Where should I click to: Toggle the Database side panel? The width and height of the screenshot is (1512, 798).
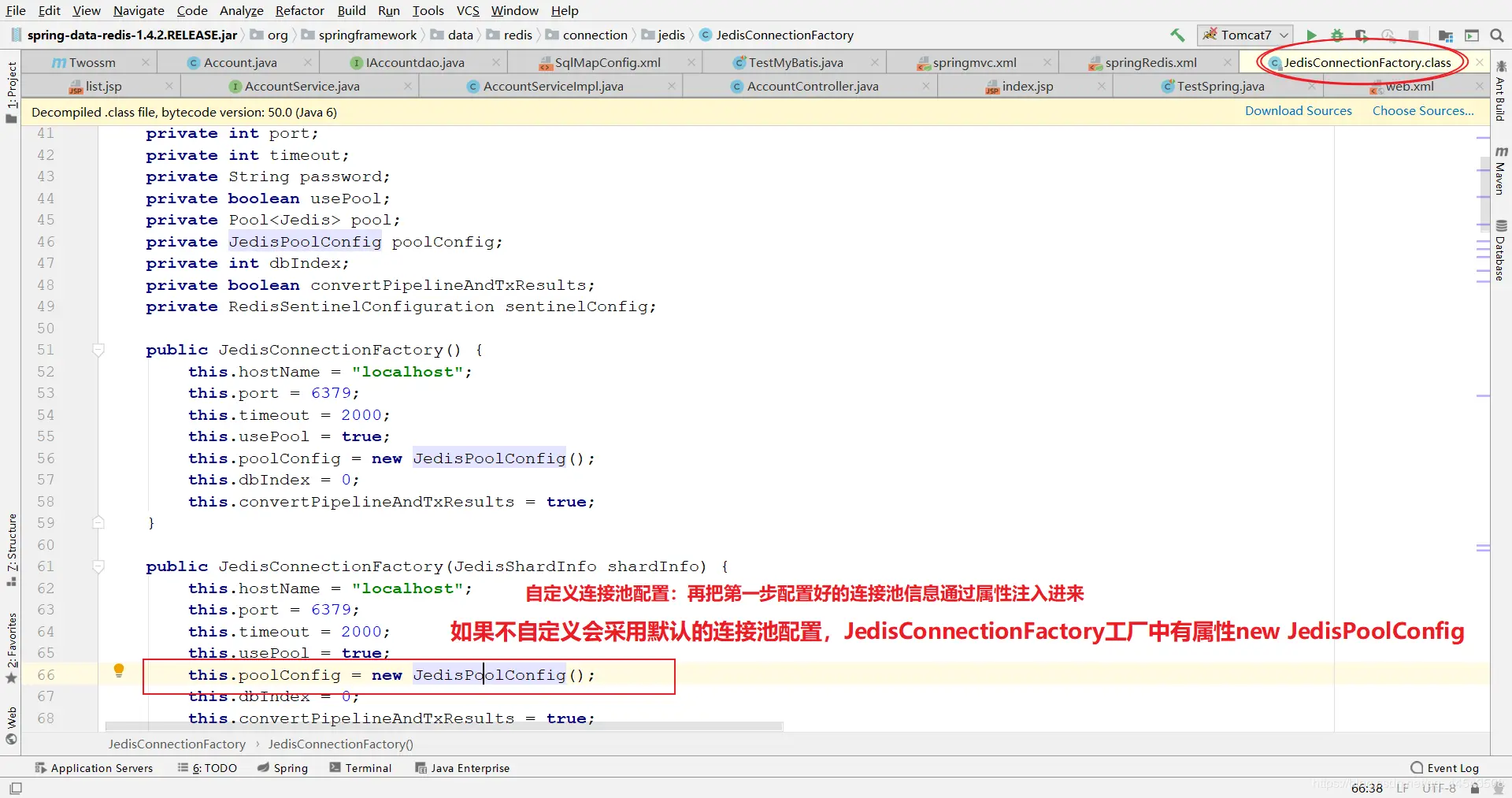1501,250
